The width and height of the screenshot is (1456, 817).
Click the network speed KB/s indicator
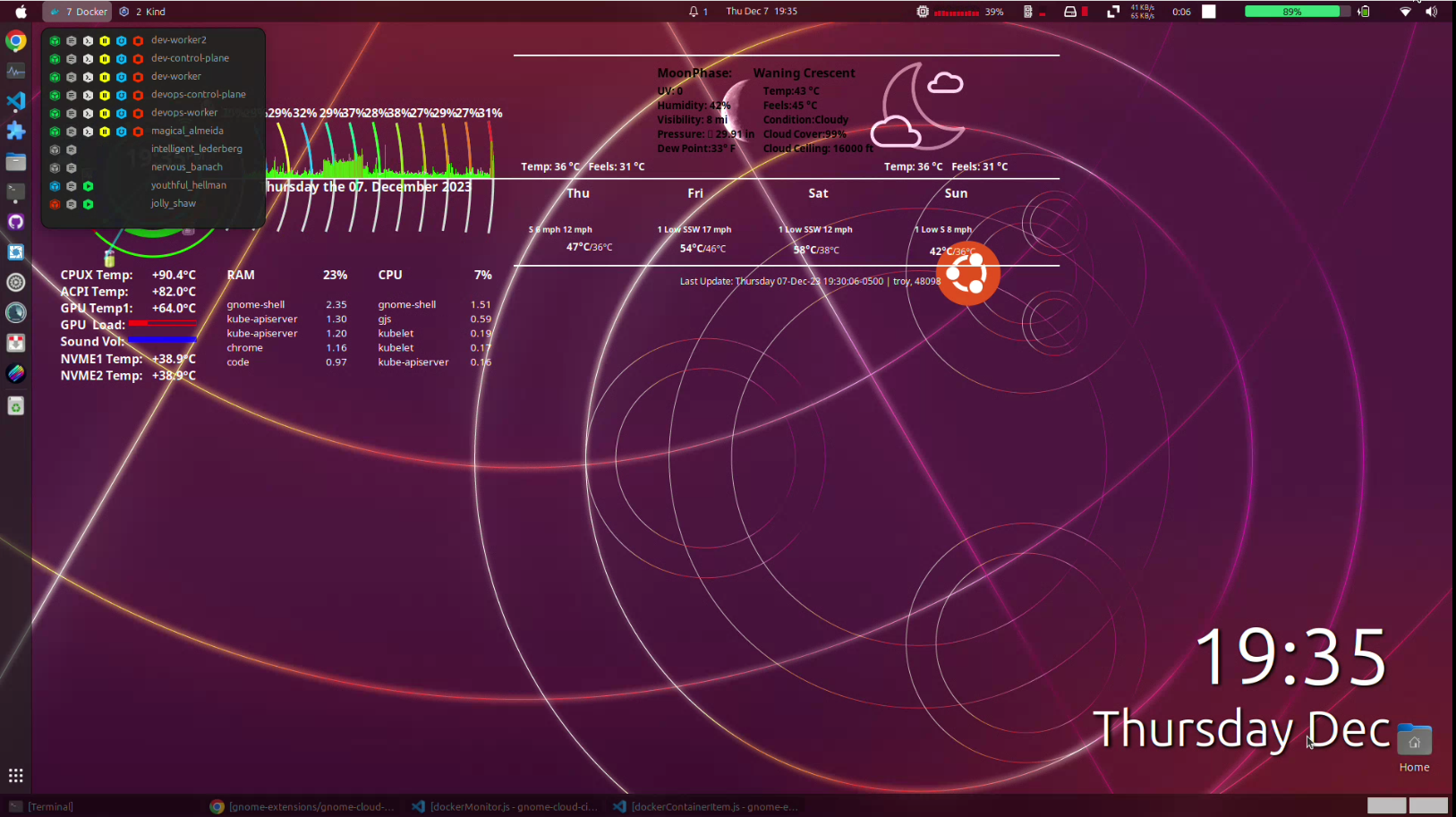[x=1143, y=12]
